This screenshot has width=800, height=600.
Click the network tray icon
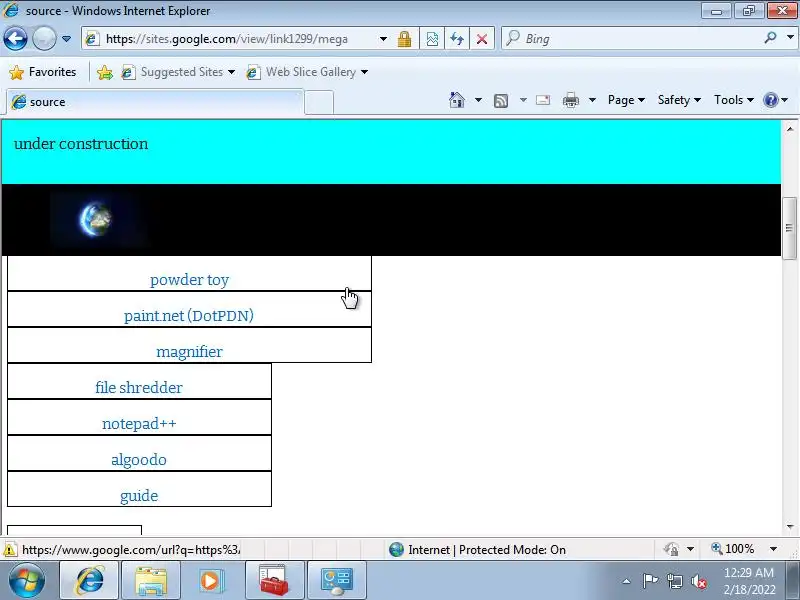pos(675,581)
